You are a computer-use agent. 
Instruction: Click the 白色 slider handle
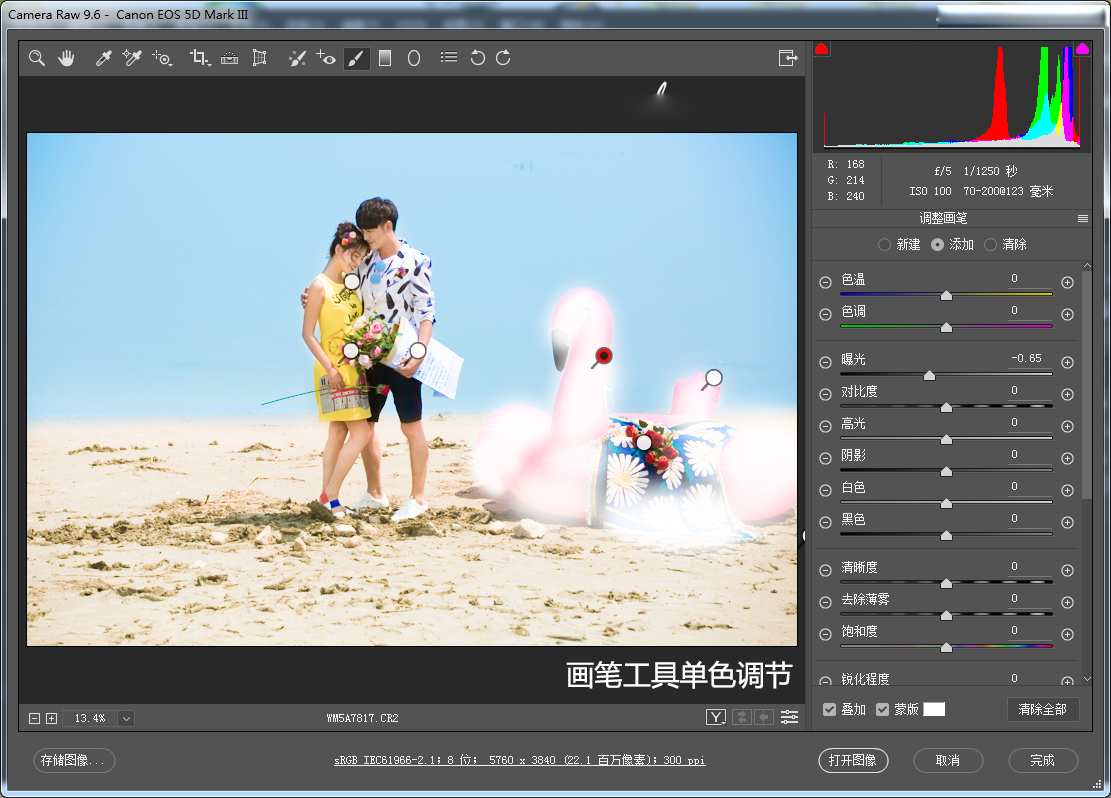pyautogui.click(x=946, y=503)
